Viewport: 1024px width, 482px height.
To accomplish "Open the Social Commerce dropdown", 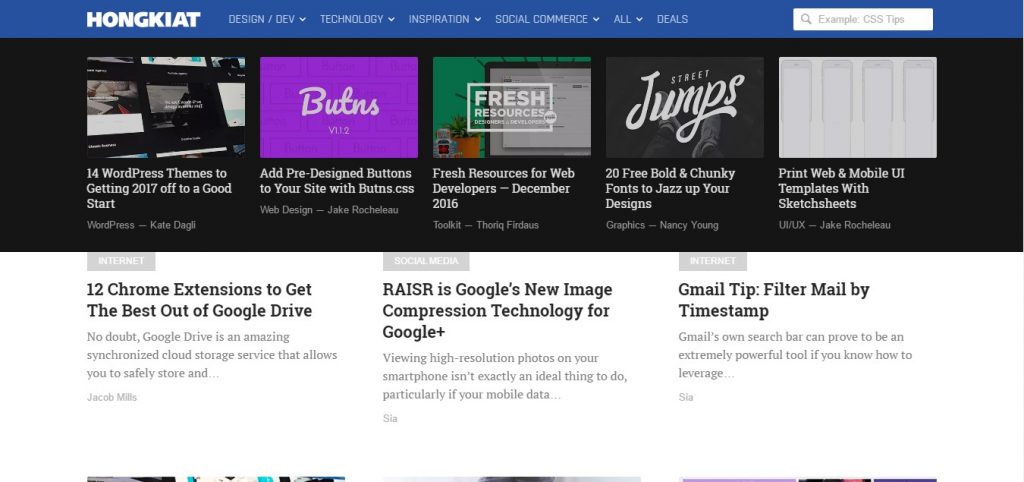I will (547, 19).
